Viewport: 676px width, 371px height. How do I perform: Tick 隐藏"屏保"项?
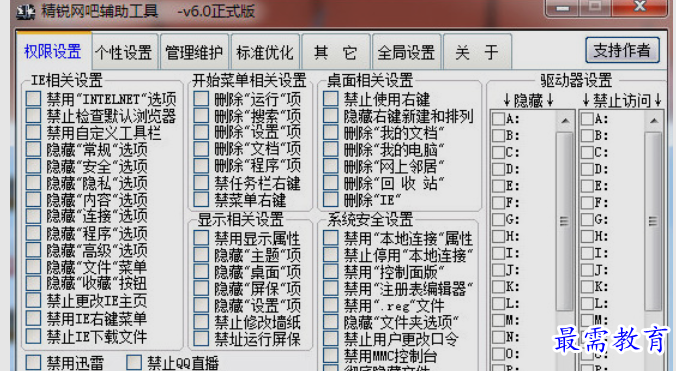point(201,288)
